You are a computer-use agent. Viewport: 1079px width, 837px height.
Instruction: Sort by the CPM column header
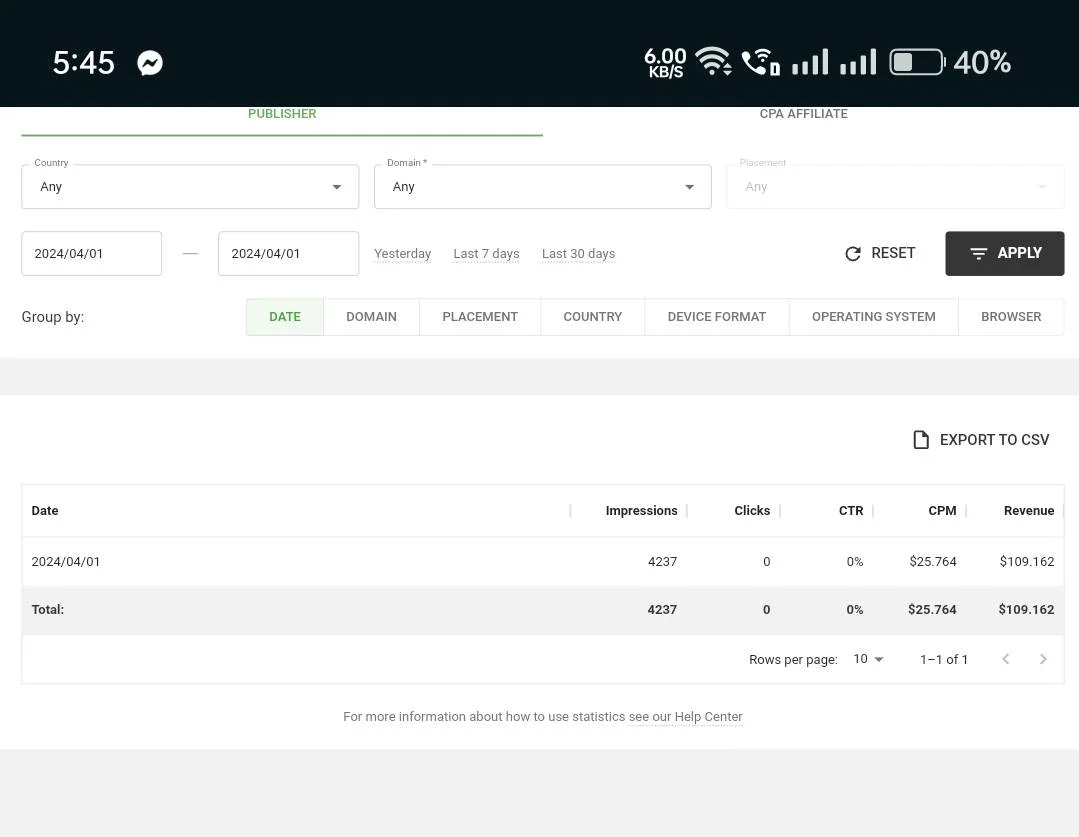[942, 511]
